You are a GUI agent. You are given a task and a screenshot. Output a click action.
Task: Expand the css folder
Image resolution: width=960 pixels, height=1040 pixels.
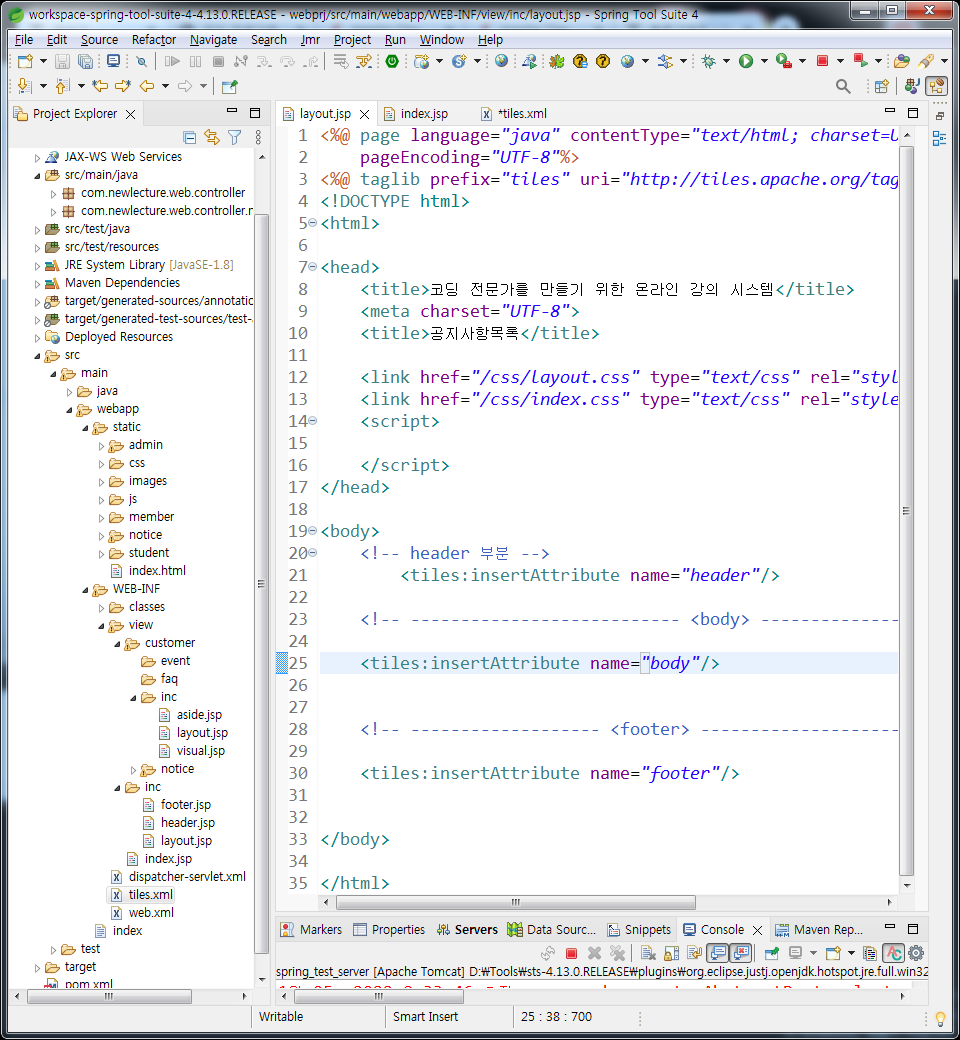click(102, 464)
